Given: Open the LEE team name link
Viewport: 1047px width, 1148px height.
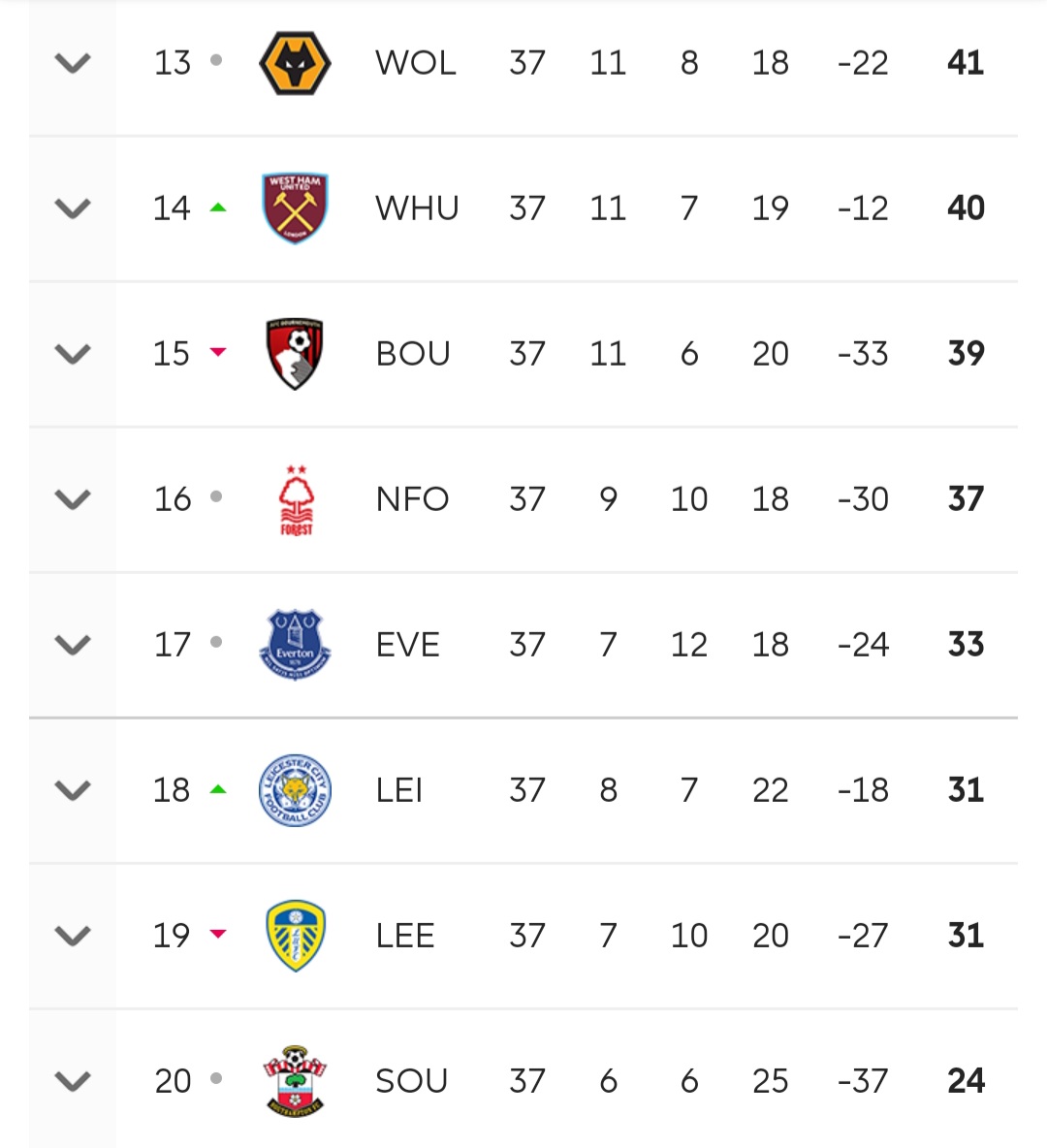Looking at the screenshot, I should pyautogui.click(x=405, y=936).
